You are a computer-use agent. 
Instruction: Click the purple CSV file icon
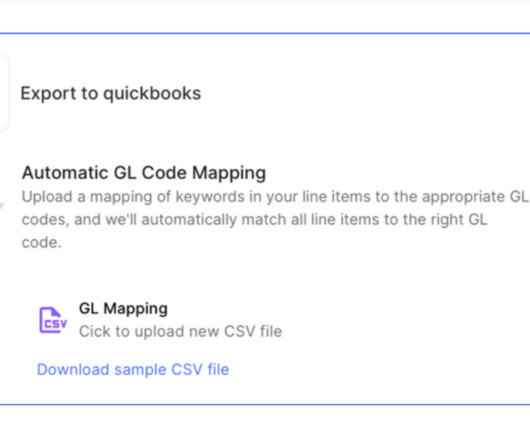coord(53,320)
